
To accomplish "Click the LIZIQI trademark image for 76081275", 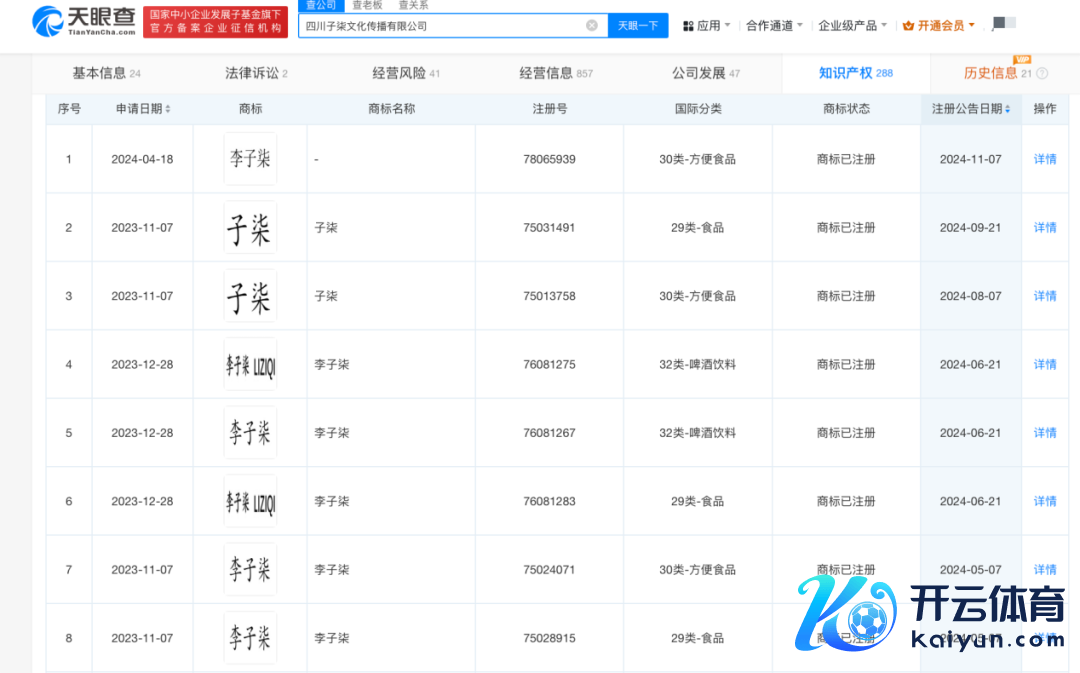I will (x=250, y=364).
